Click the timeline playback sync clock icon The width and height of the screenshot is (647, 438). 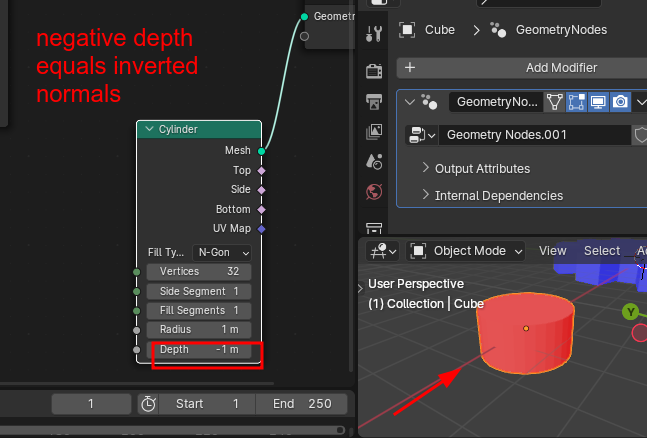(148, 404)
